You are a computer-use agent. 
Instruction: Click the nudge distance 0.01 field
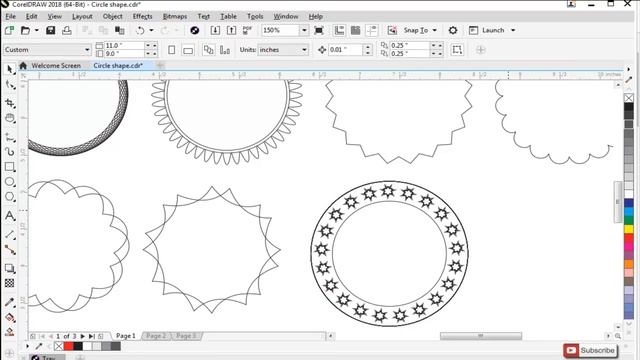tap(345, 50)
